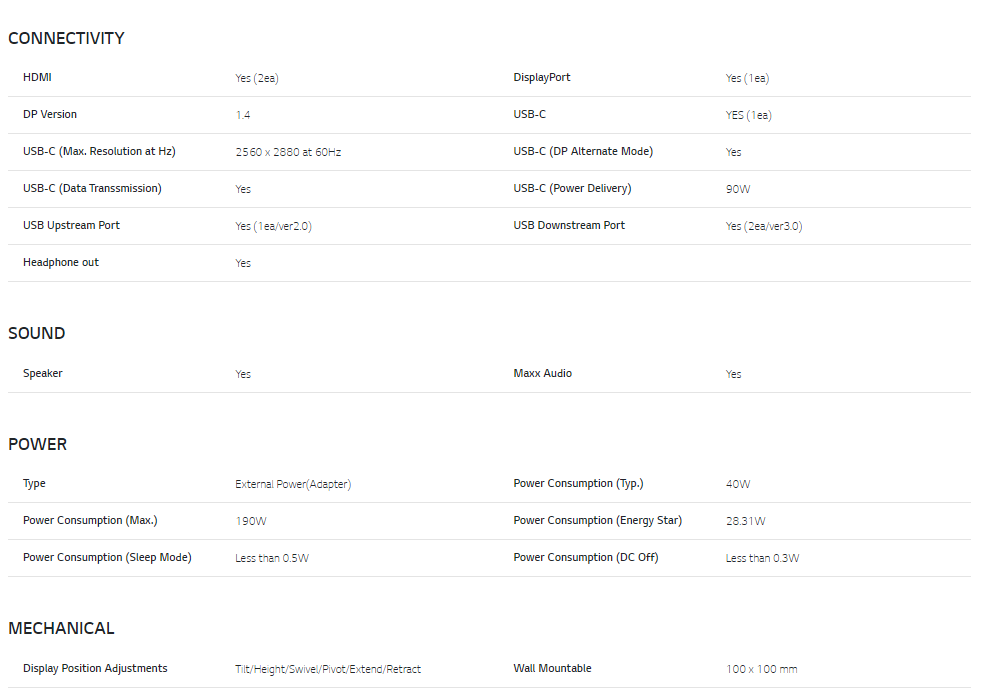Screen dimensions: 992x693
Task: Click the 'Yes (2ea/ver3.0)' downstream value
Action: click(x=764, y=226)
